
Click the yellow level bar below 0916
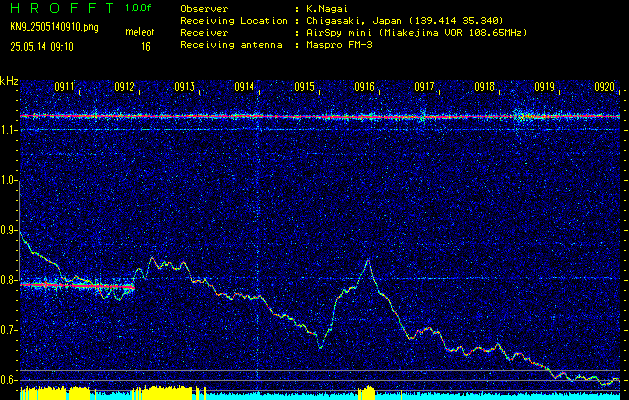366,393
